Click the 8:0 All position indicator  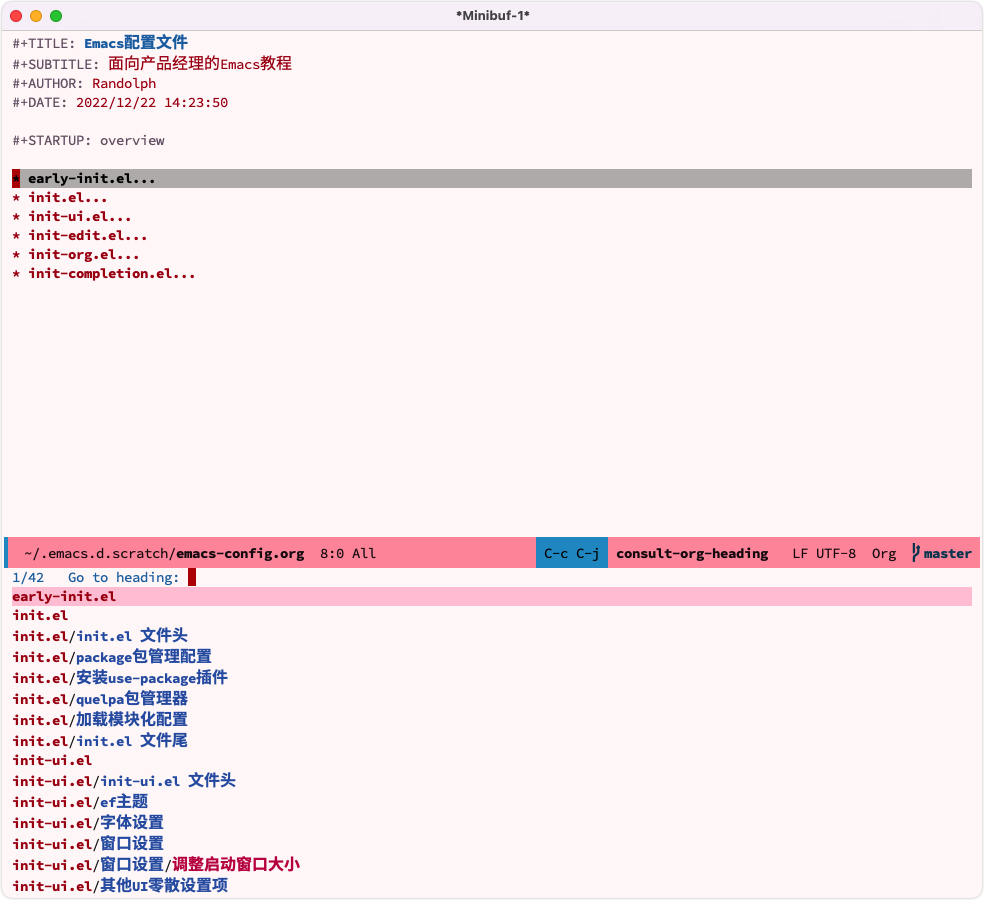point(348,554)
